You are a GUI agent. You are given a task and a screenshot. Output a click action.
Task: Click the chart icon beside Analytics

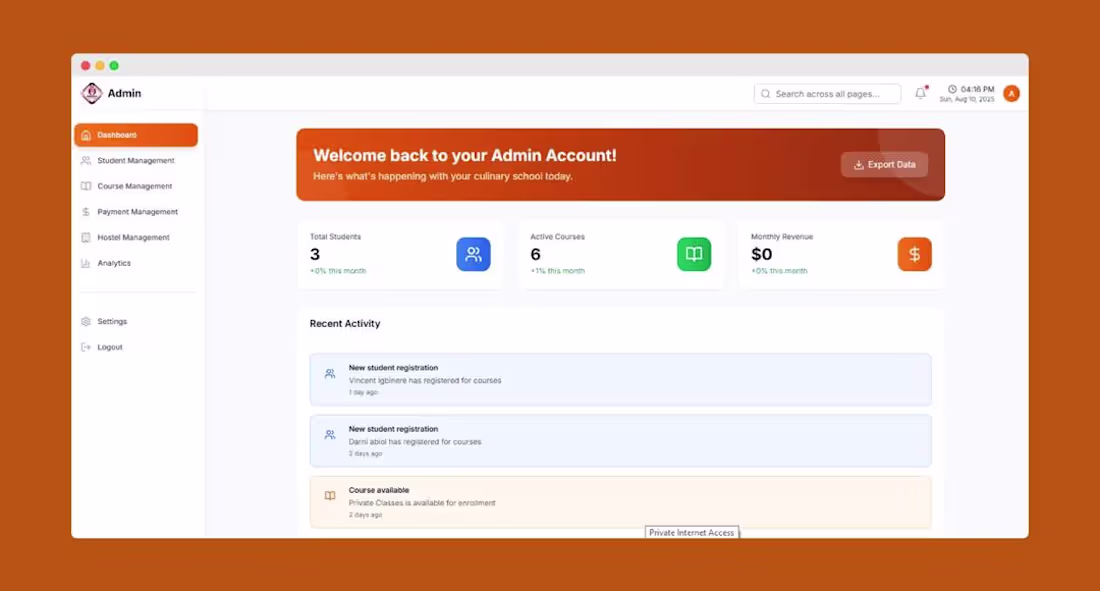(x=86, y=263)
